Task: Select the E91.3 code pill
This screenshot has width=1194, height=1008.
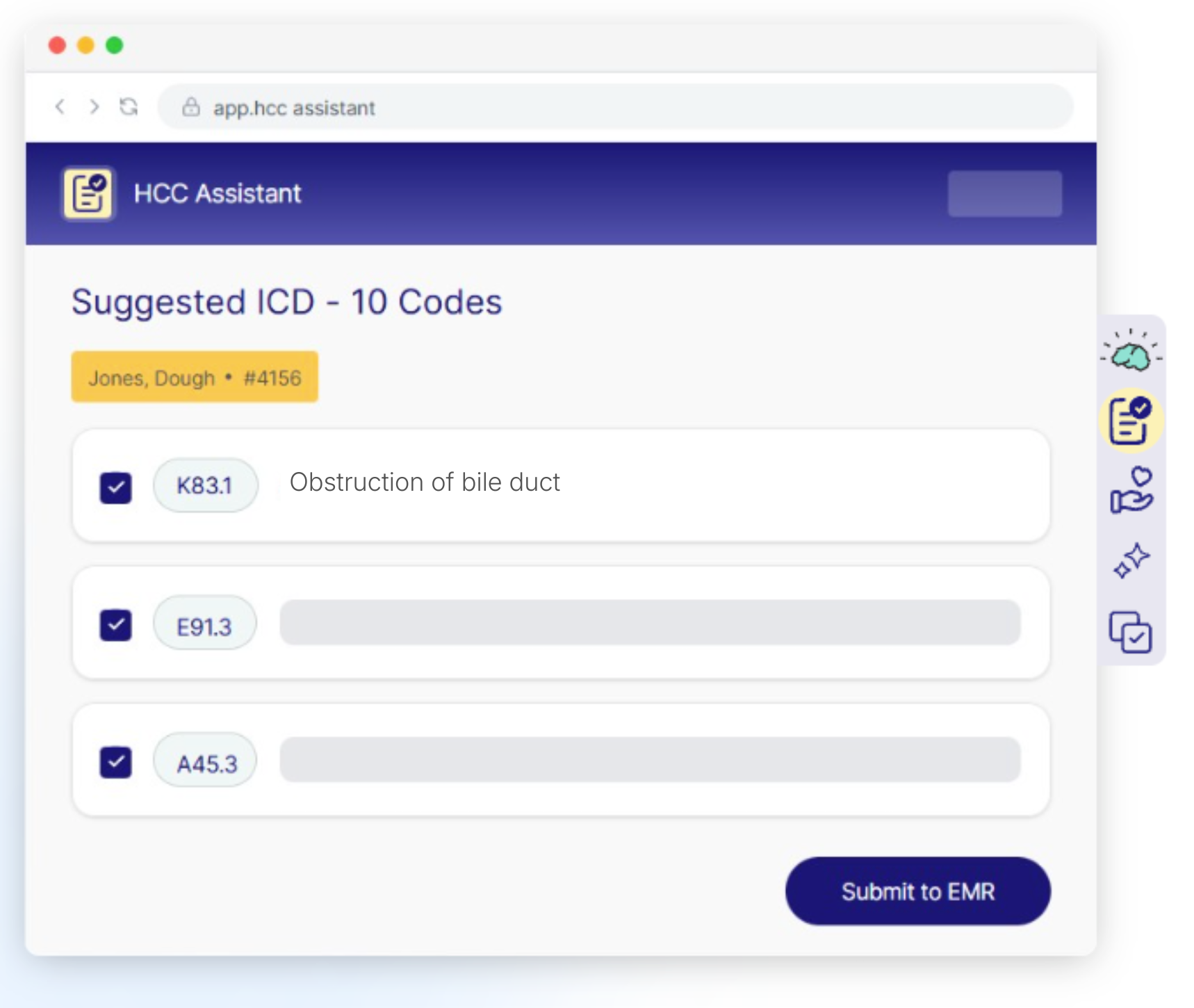Action: point(204,624)
